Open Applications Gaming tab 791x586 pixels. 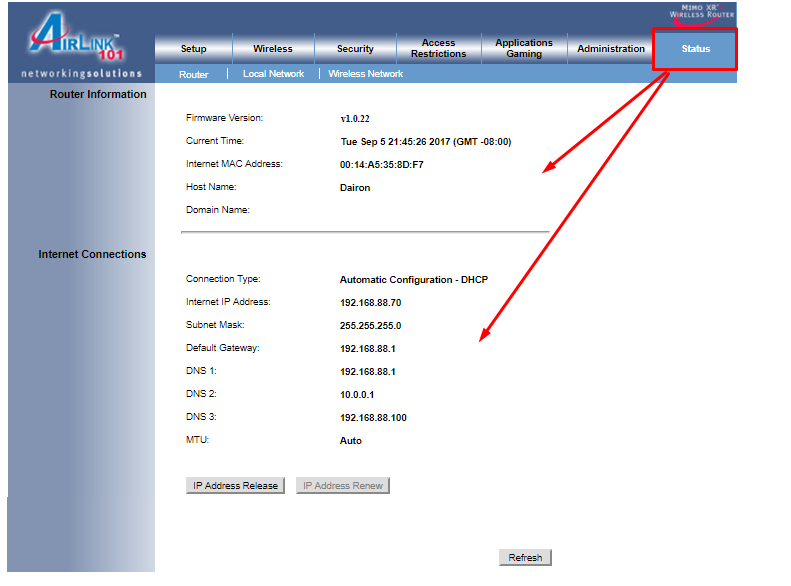click(x=524, y=48)
